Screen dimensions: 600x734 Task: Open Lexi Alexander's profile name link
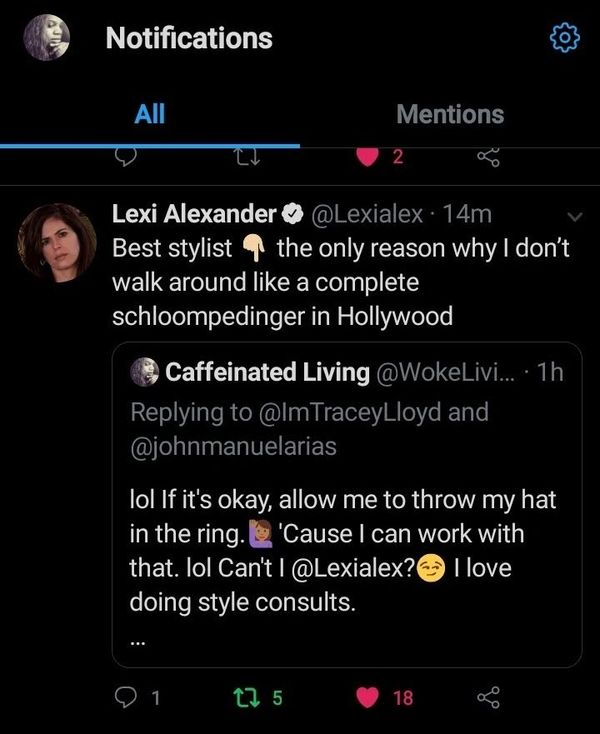pyautogui.click(x=194, y=214)
